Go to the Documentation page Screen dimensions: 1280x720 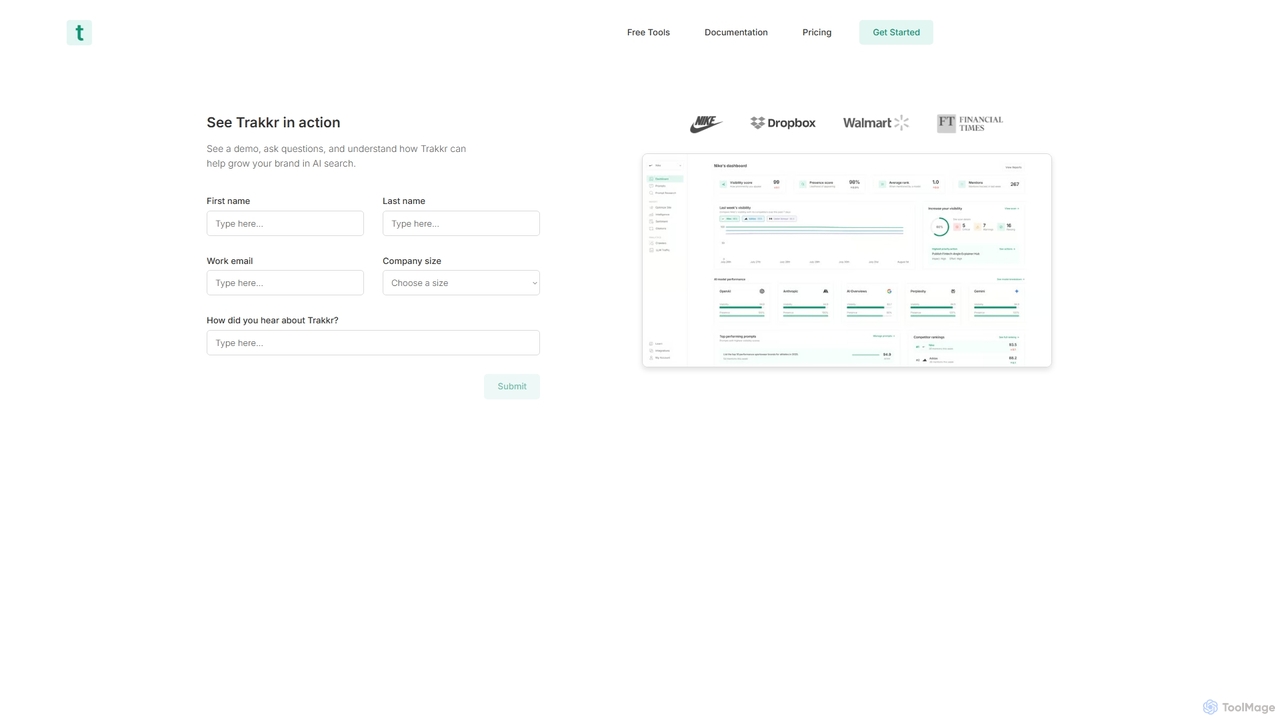736,32
